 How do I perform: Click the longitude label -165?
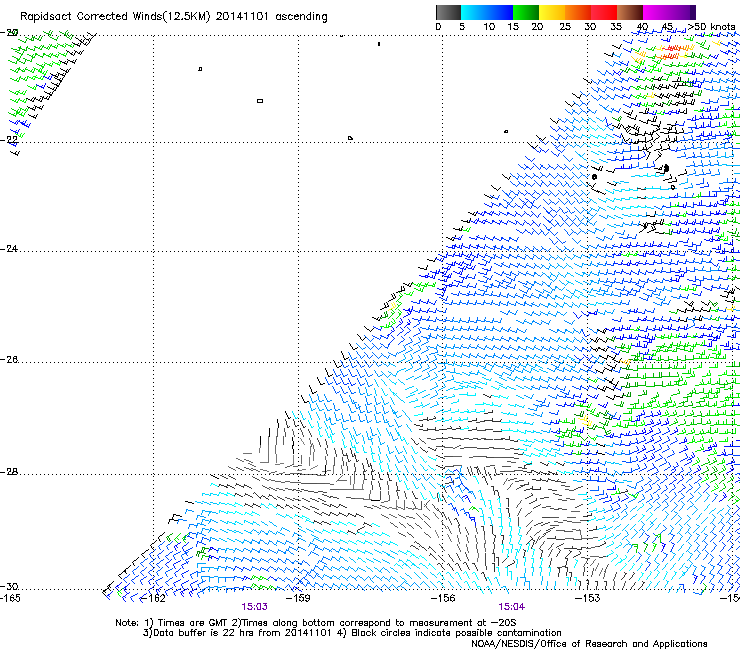(x=10, y=599)
